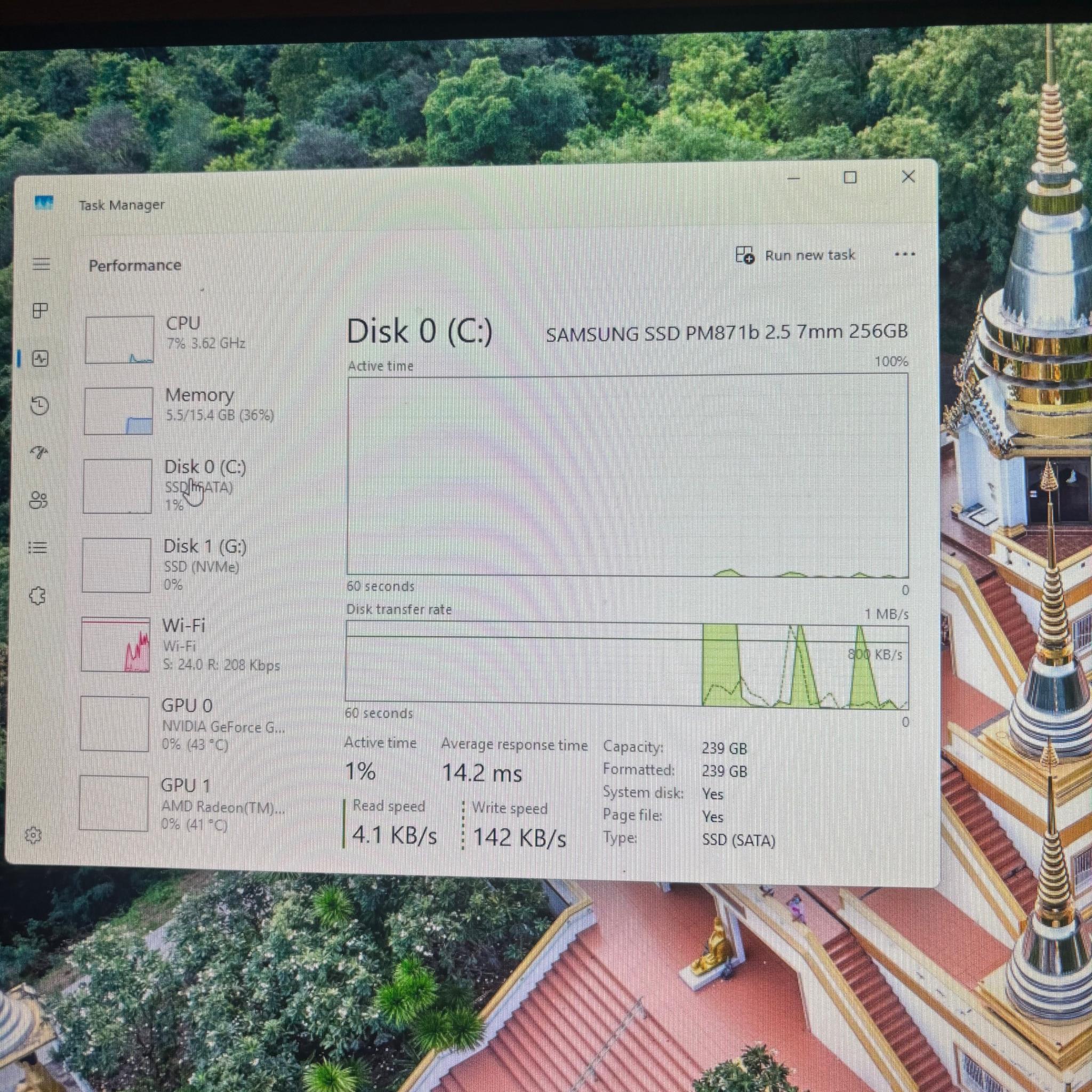1092x1092 pixels.
Task: Minimize the Task Manager window
Action: tap(793, 178)
